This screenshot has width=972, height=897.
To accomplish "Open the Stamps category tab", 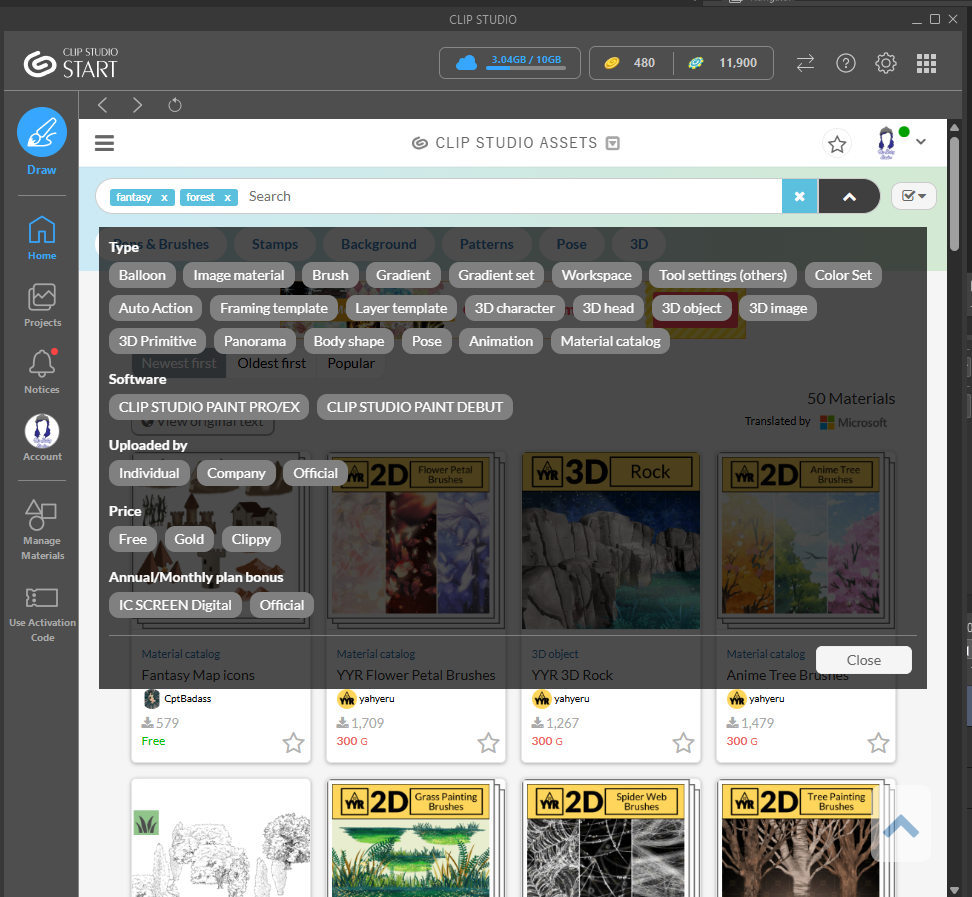I will coord(275,244).
